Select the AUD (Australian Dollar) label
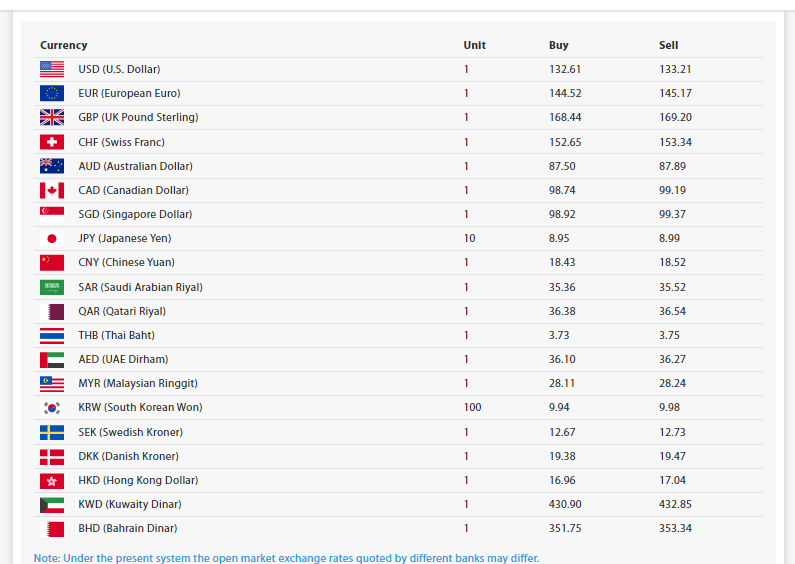795x564 pixels. click(x=135, y=166)
